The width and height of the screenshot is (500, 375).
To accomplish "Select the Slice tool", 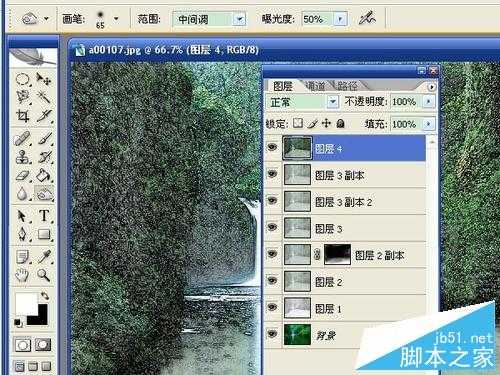I will pos(44,115).
